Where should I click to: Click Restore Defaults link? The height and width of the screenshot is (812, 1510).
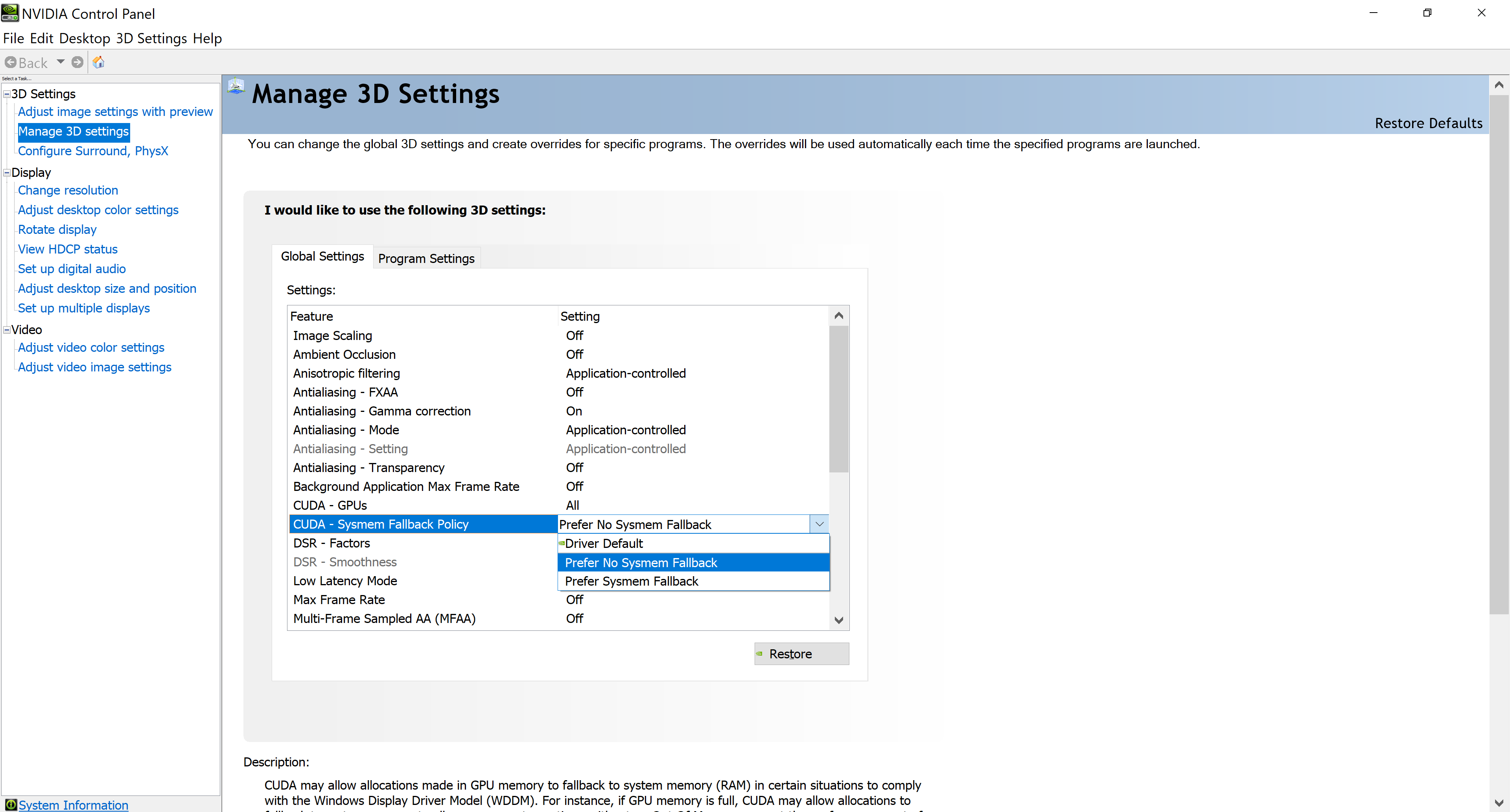click(x=1429, y=123)
